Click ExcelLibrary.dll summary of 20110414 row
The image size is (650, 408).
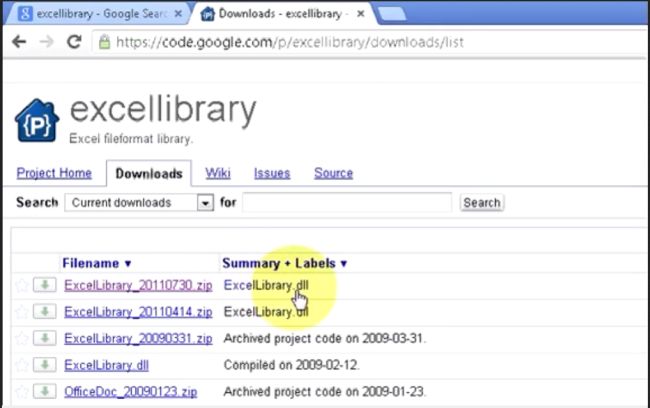click(266, 312)
